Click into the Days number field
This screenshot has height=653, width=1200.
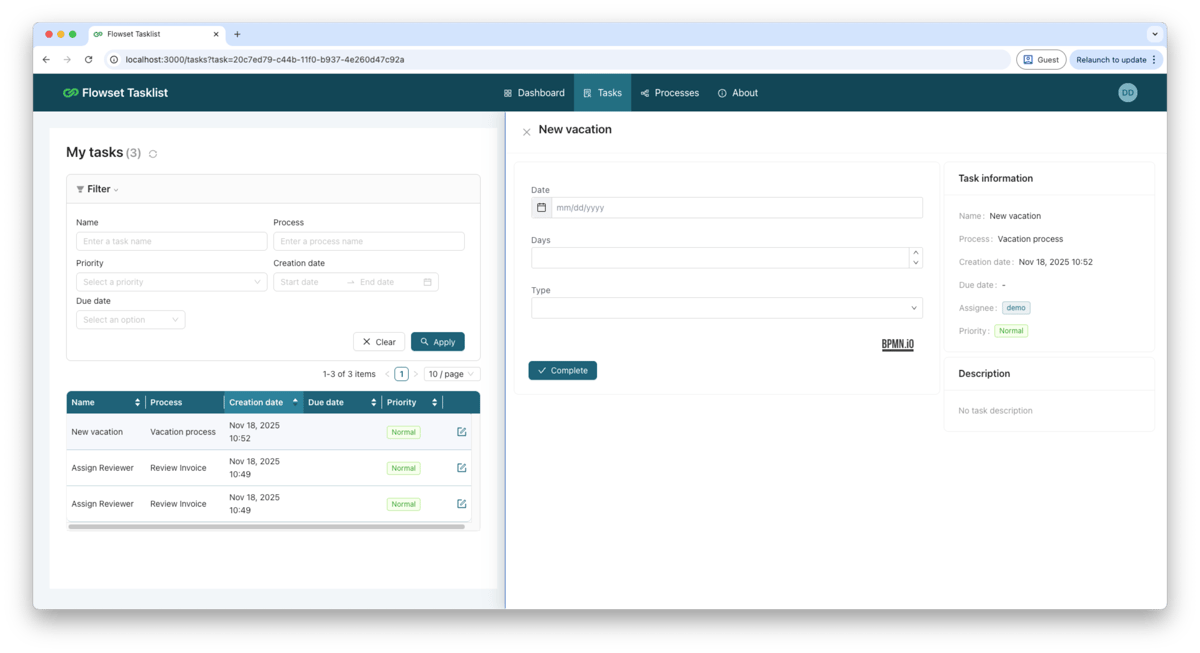click(720, 258)
